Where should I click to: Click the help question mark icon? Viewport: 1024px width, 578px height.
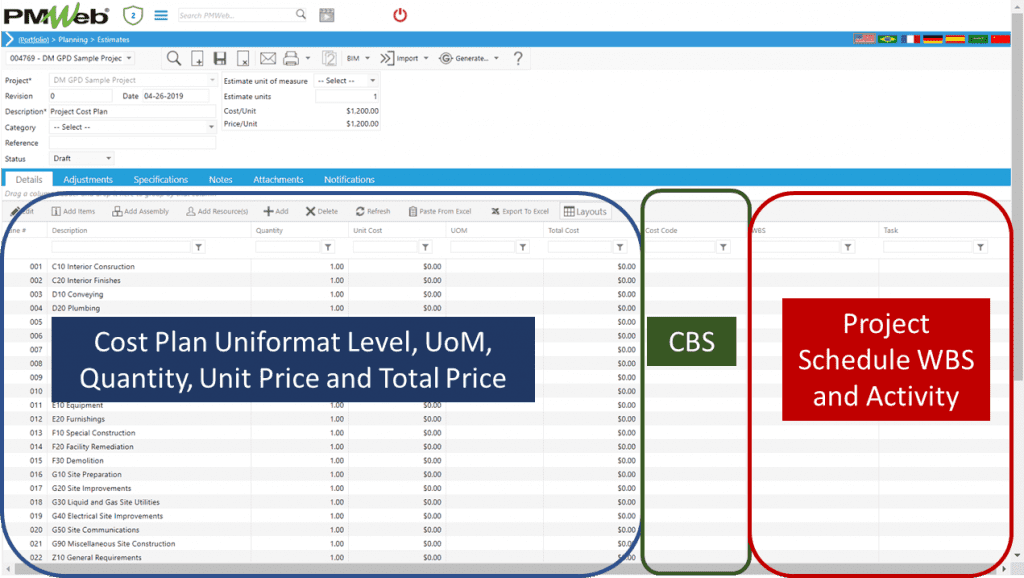[517, 58]
